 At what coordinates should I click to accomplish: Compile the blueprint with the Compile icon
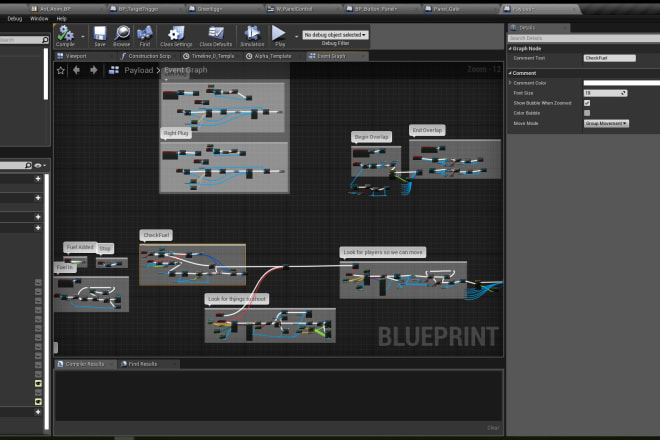[65, 36]
